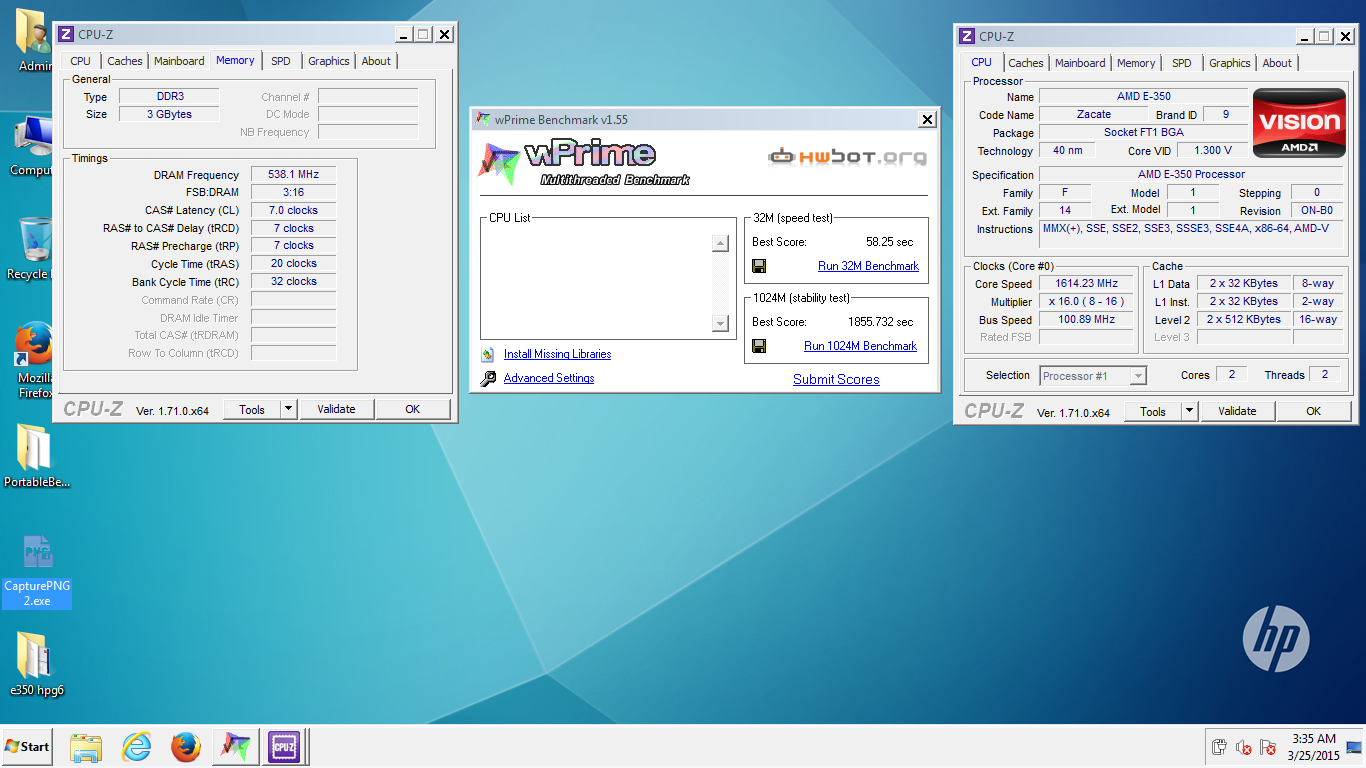Click the DRAM Frequency value 538.1 MHz

tap(293, 174)
